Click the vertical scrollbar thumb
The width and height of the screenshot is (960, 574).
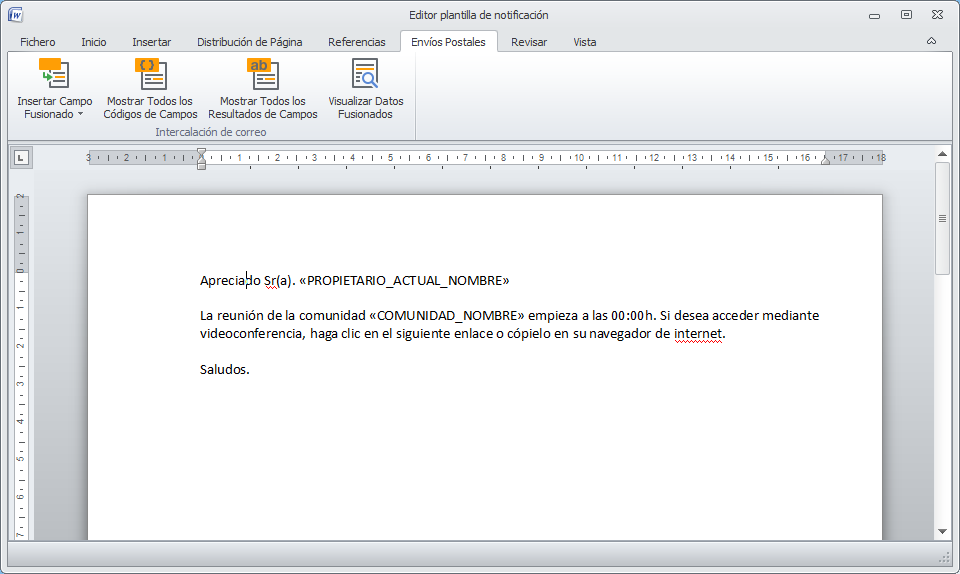(x=942, y=218)
